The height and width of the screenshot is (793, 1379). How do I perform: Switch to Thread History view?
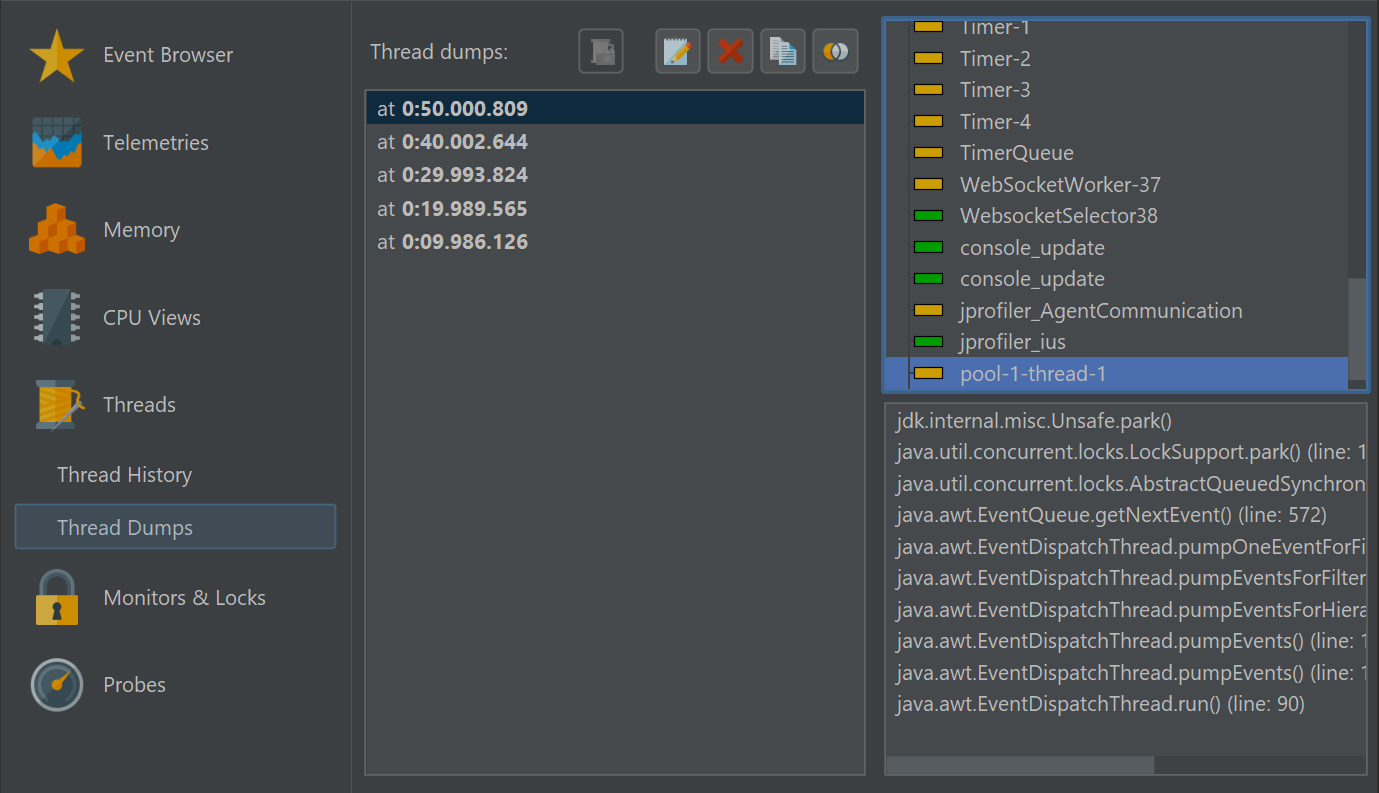coord(124,475)
